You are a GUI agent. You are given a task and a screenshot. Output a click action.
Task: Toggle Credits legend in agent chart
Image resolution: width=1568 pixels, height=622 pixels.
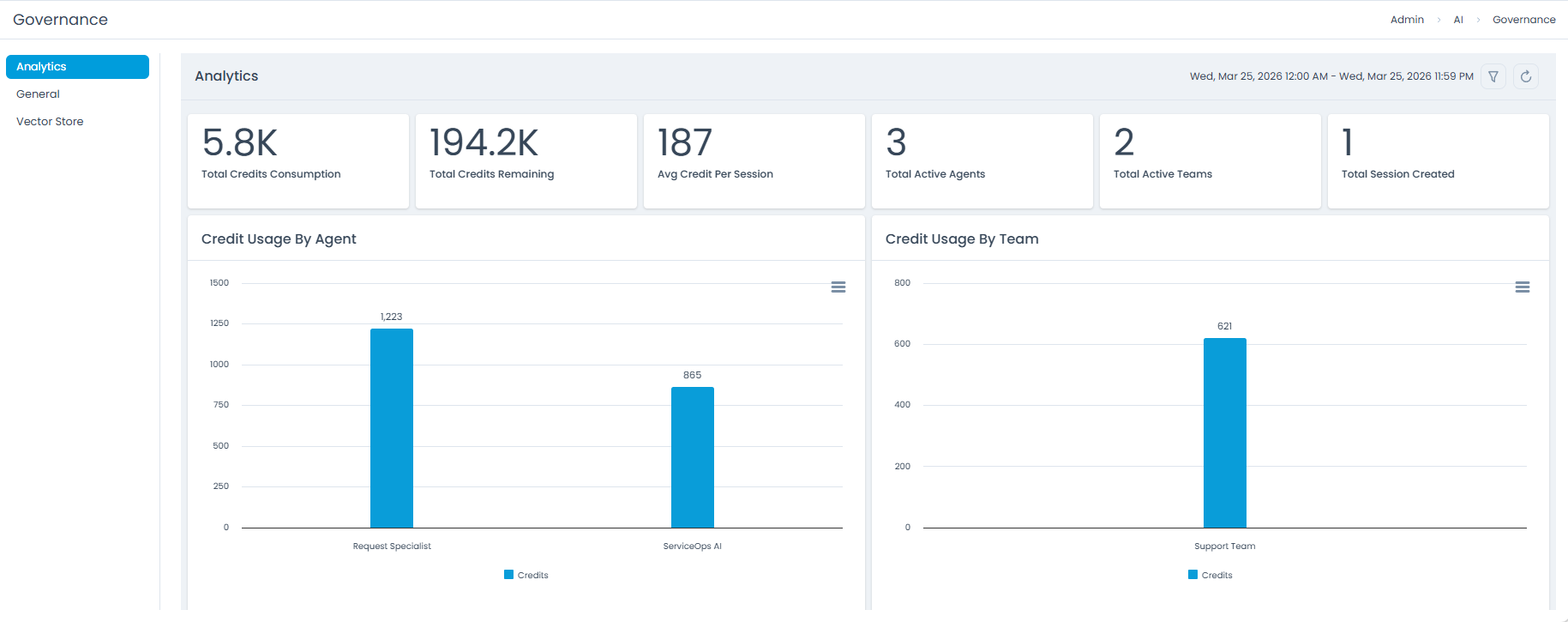tap(526, 575)
